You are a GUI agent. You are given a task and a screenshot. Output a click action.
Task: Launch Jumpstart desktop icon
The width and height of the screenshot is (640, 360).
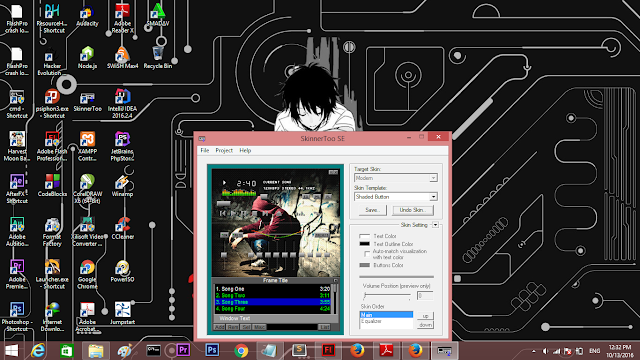point(122,313)
